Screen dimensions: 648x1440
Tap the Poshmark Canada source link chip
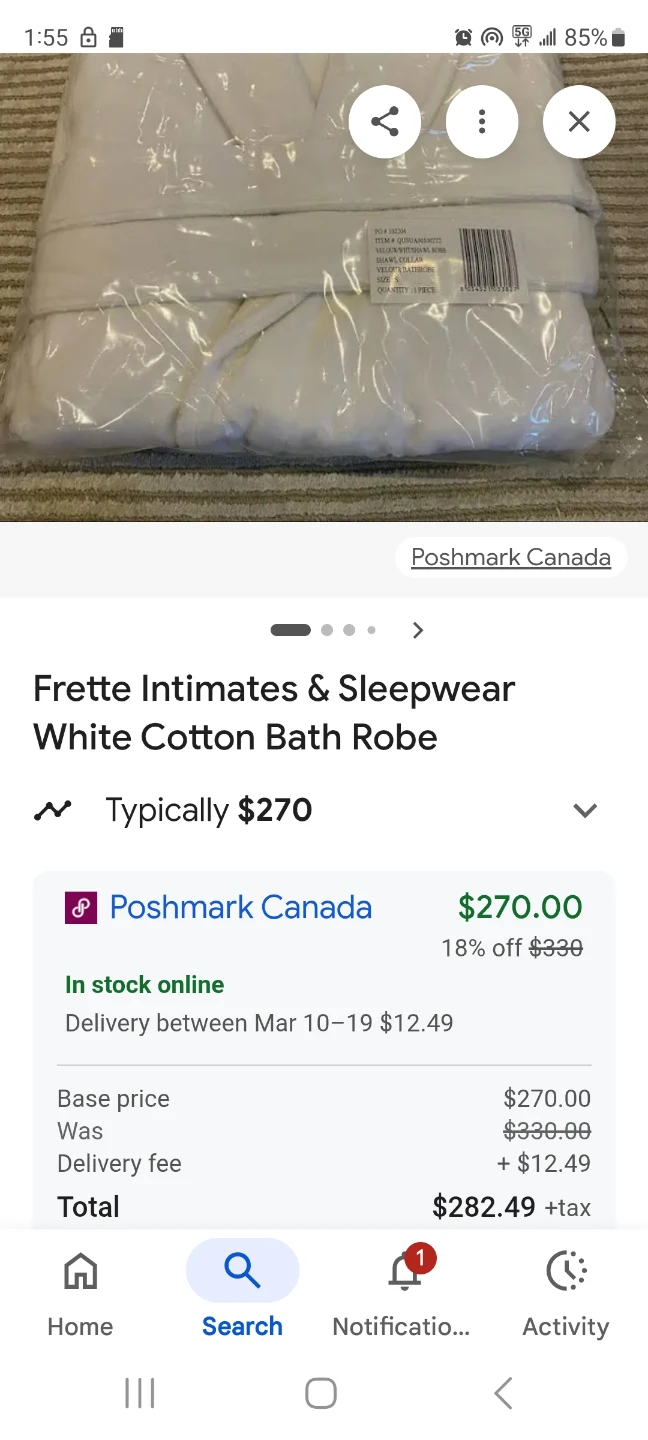tap(511, 557)
